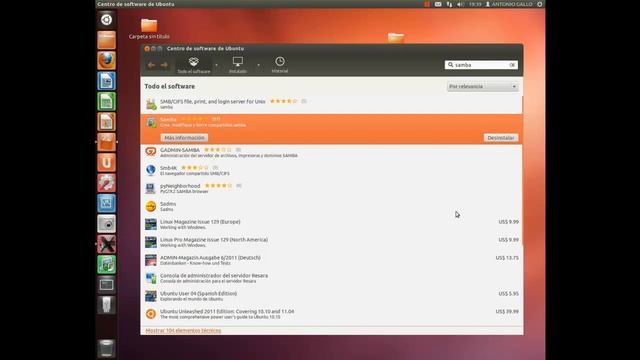Open Mostrar 104 elementos técnicos link
Screen dimensions: 640x360
[x=183, y=331]
